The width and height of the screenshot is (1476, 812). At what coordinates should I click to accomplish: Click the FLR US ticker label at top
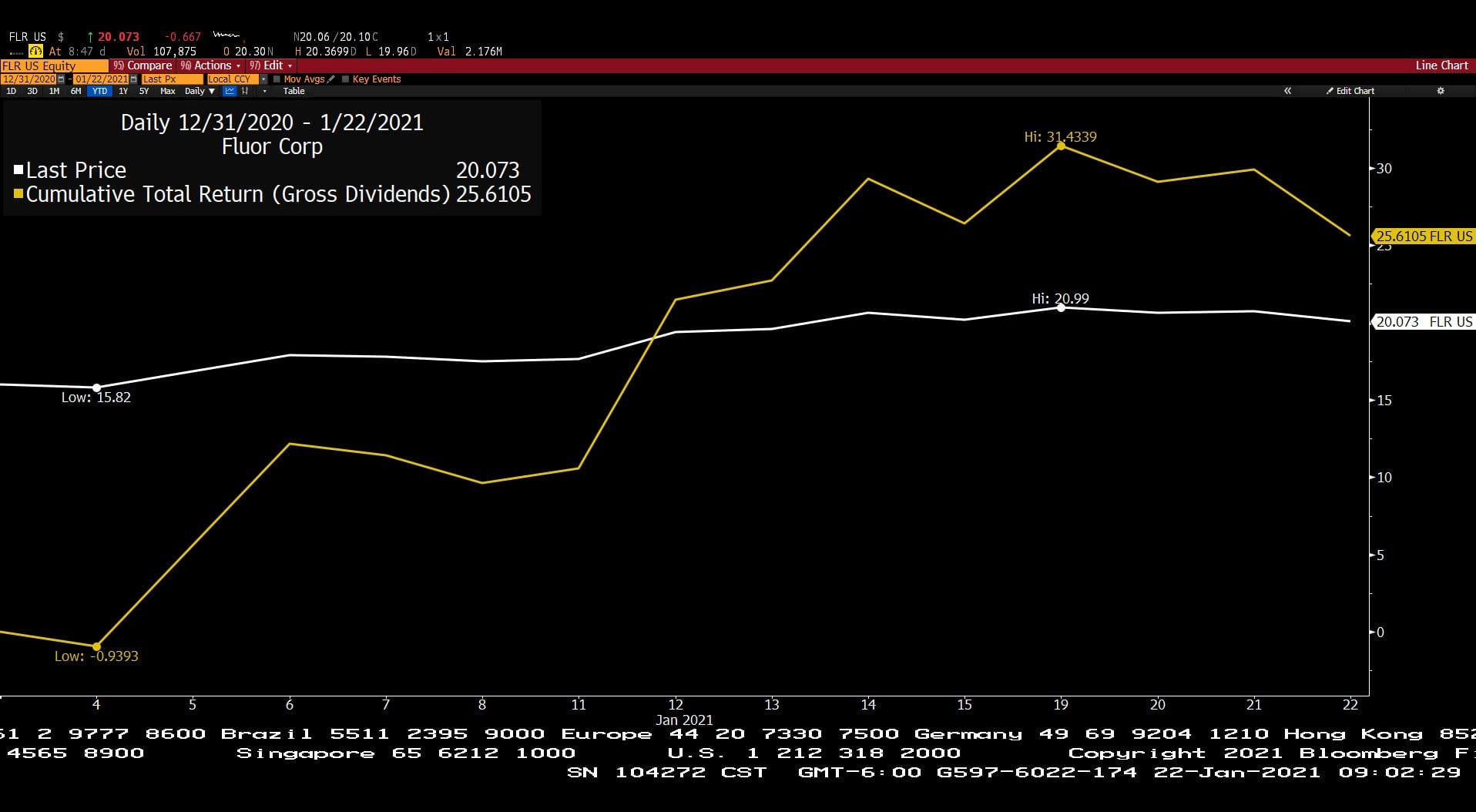coord(28,37)
